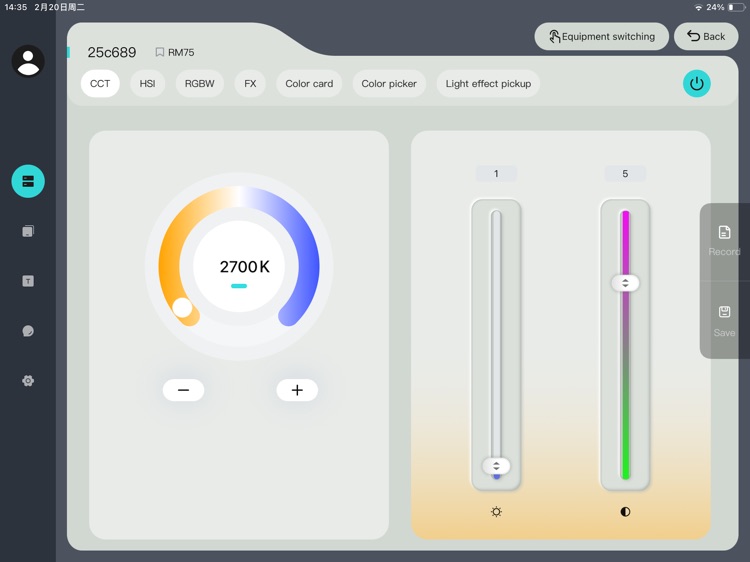Tap the half-circle contrast icon

click(x=625, y=512)
